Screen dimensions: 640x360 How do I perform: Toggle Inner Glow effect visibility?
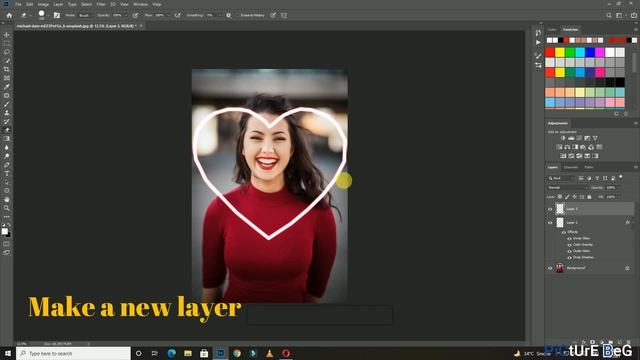click(x=569, y=238)
